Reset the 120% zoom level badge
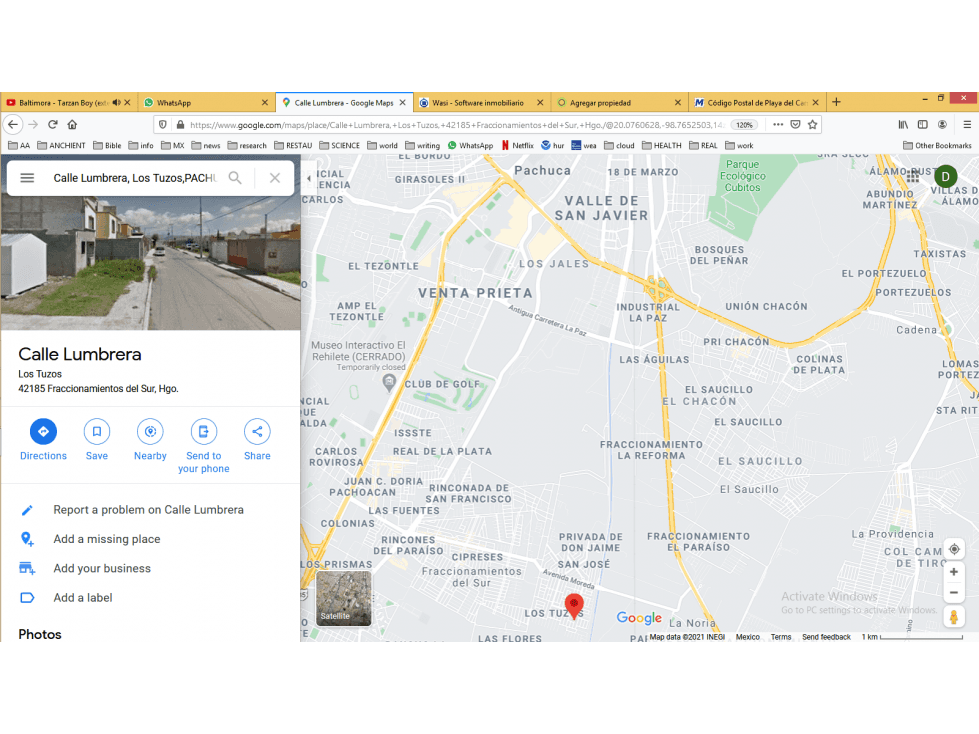The image size is (979, 734). tap(744, 125)
